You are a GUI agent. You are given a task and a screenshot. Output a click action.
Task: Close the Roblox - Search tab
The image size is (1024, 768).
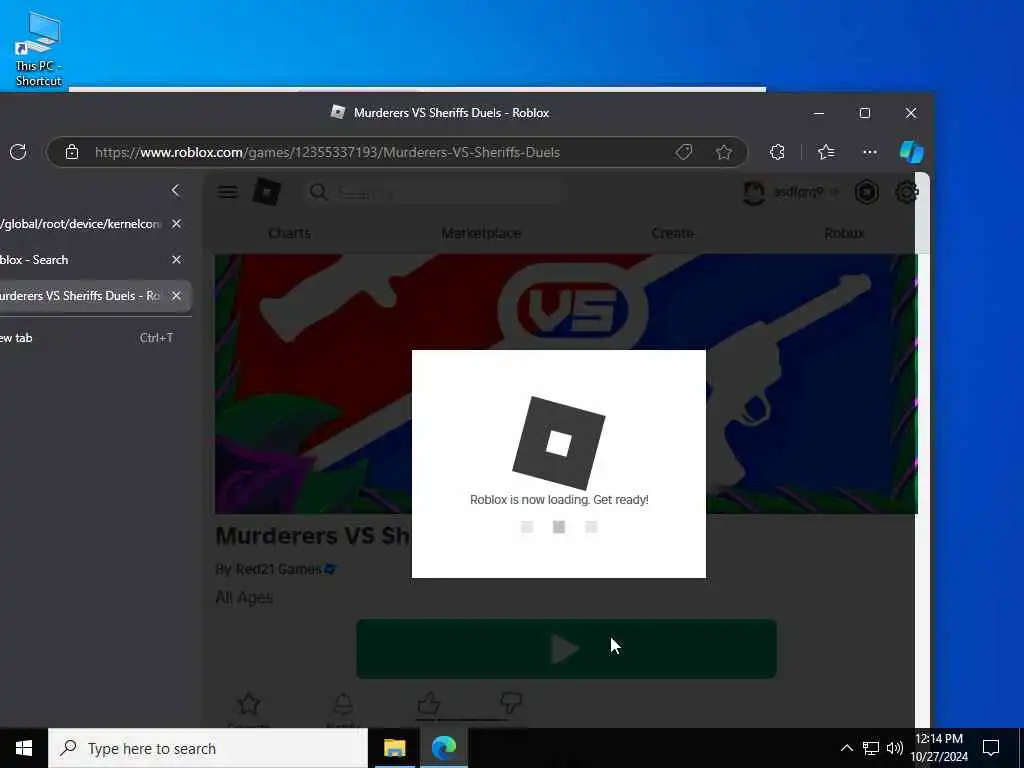click(176, 259)
